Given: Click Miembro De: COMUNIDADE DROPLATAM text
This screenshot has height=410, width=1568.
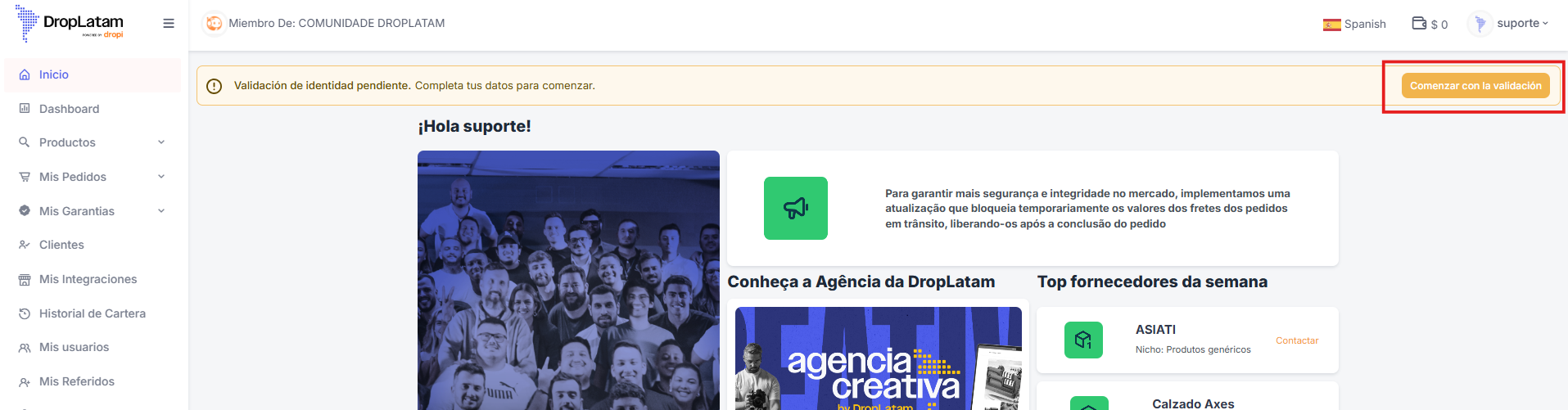Looking at the screenshot, I should [337, 24].
